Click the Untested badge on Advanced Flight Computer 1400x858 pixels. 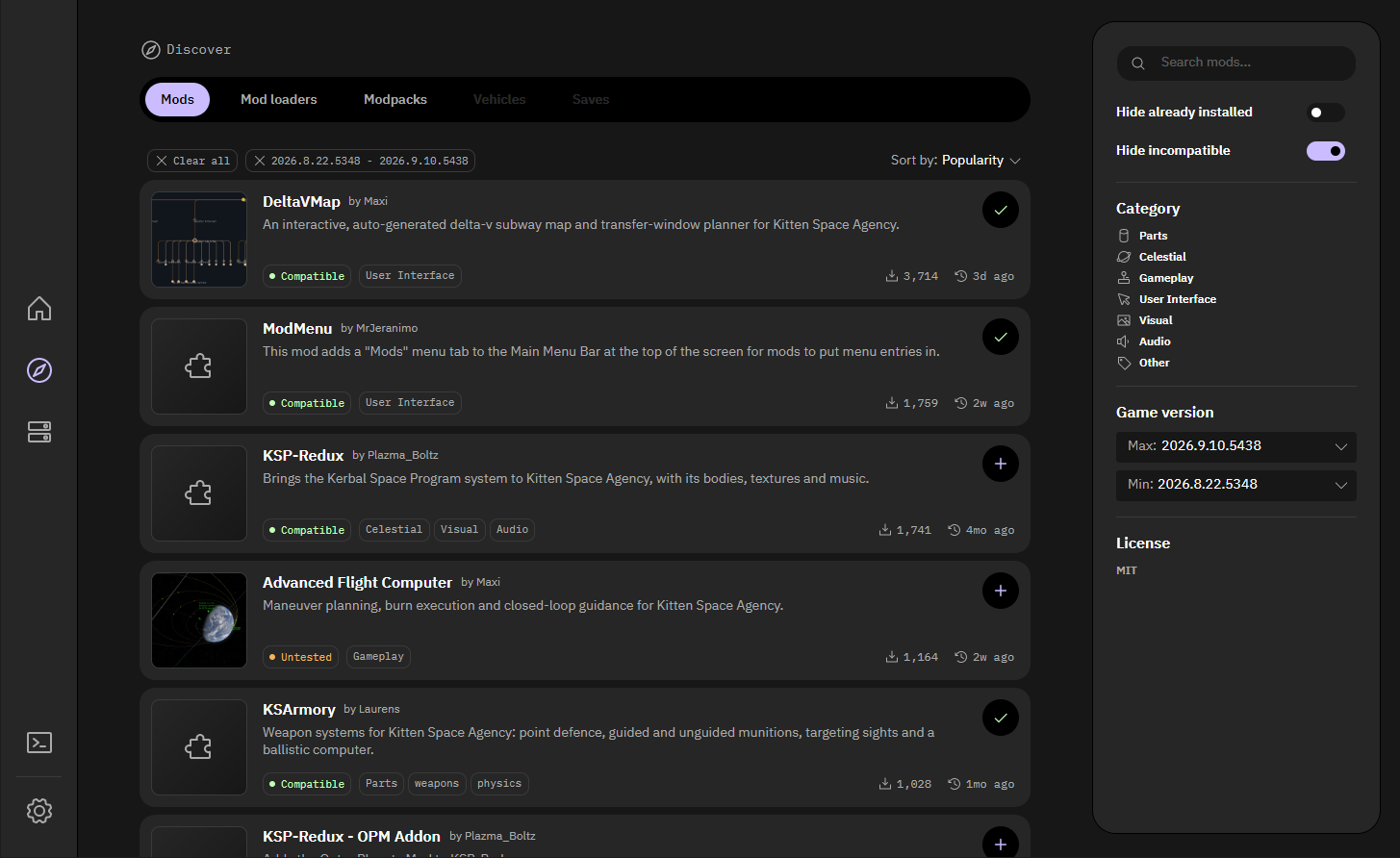pos(300,657)
